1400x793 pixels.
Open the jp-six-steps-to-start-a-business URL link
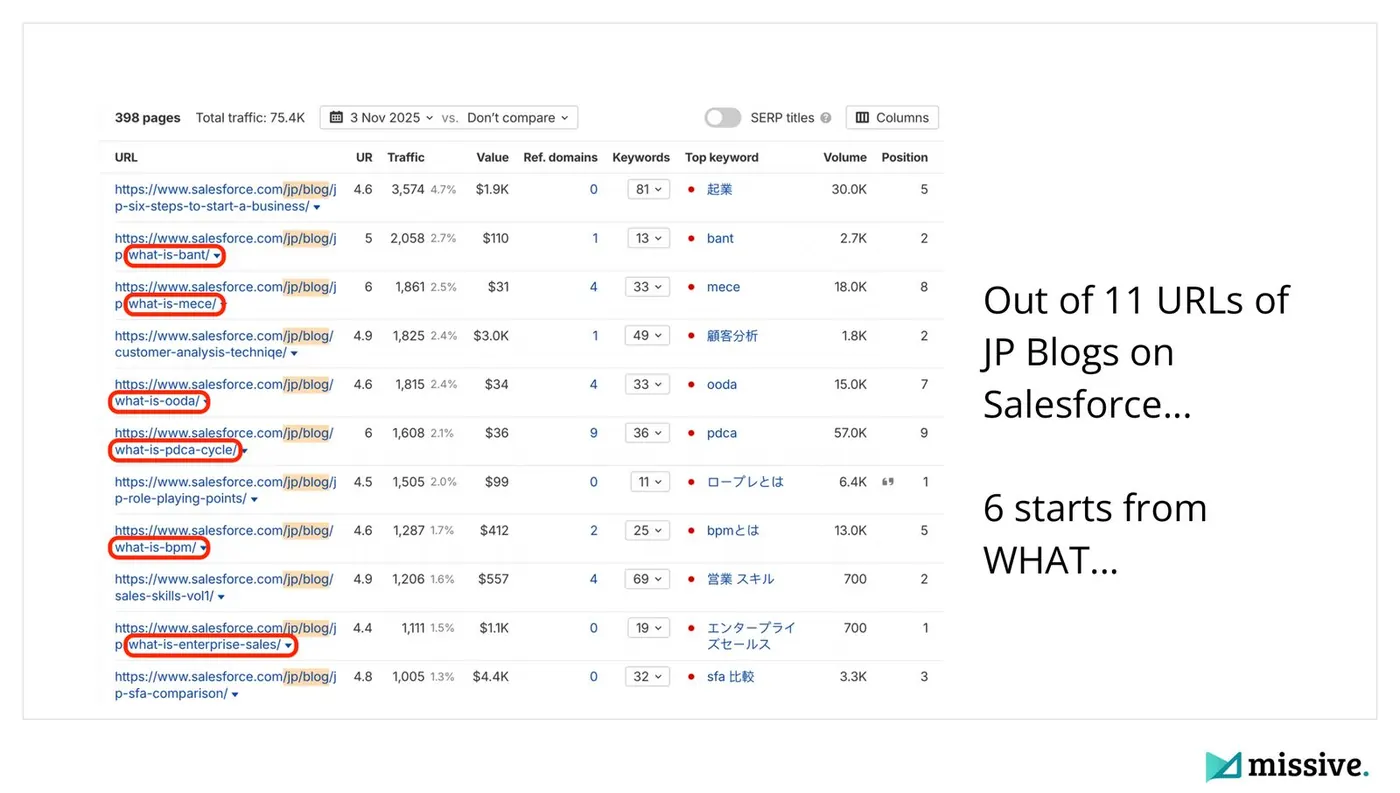pos(225,197)
